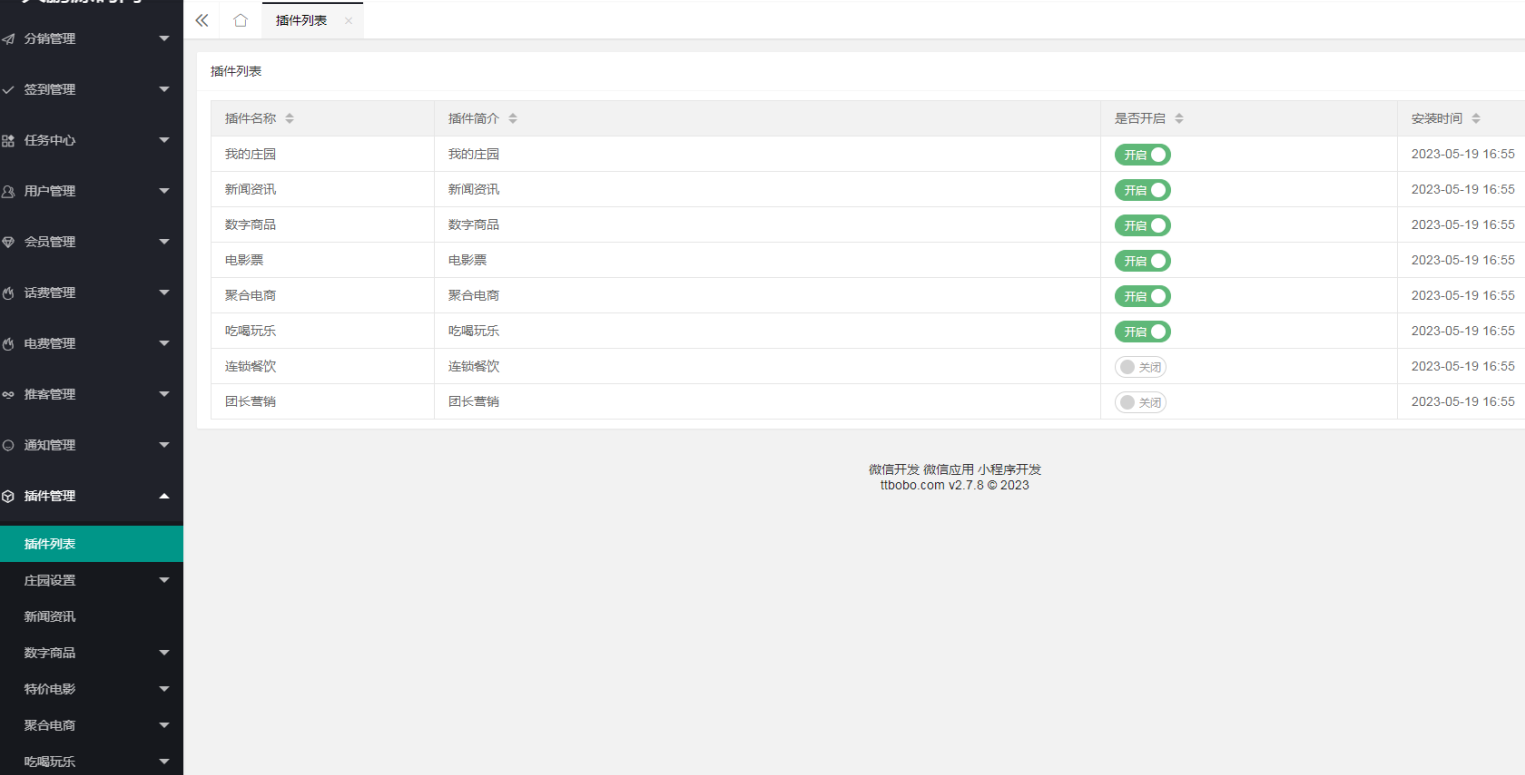Image resolution: width=1525 pixels, height=775 pixels.
Task: Sort by 安装时间 column arrows
Action: coord(1476,119)
